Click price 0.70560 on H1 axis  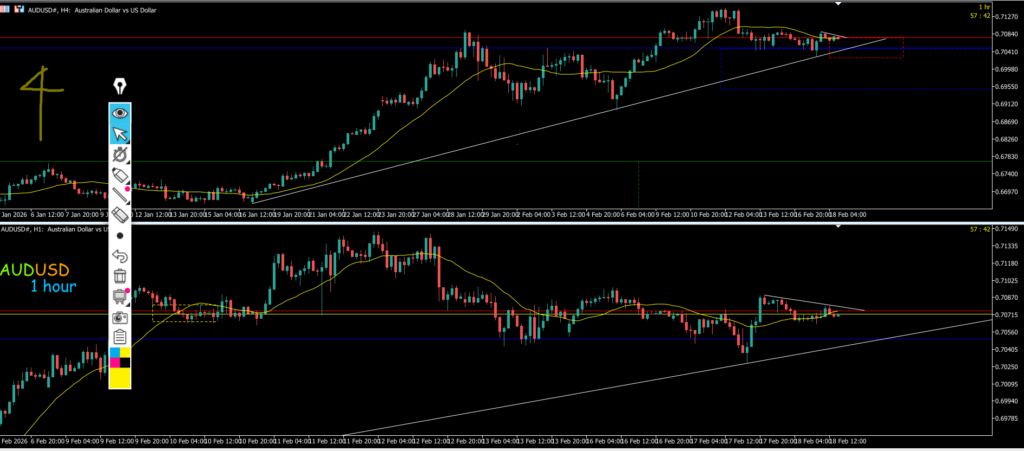click(1005, 333)
